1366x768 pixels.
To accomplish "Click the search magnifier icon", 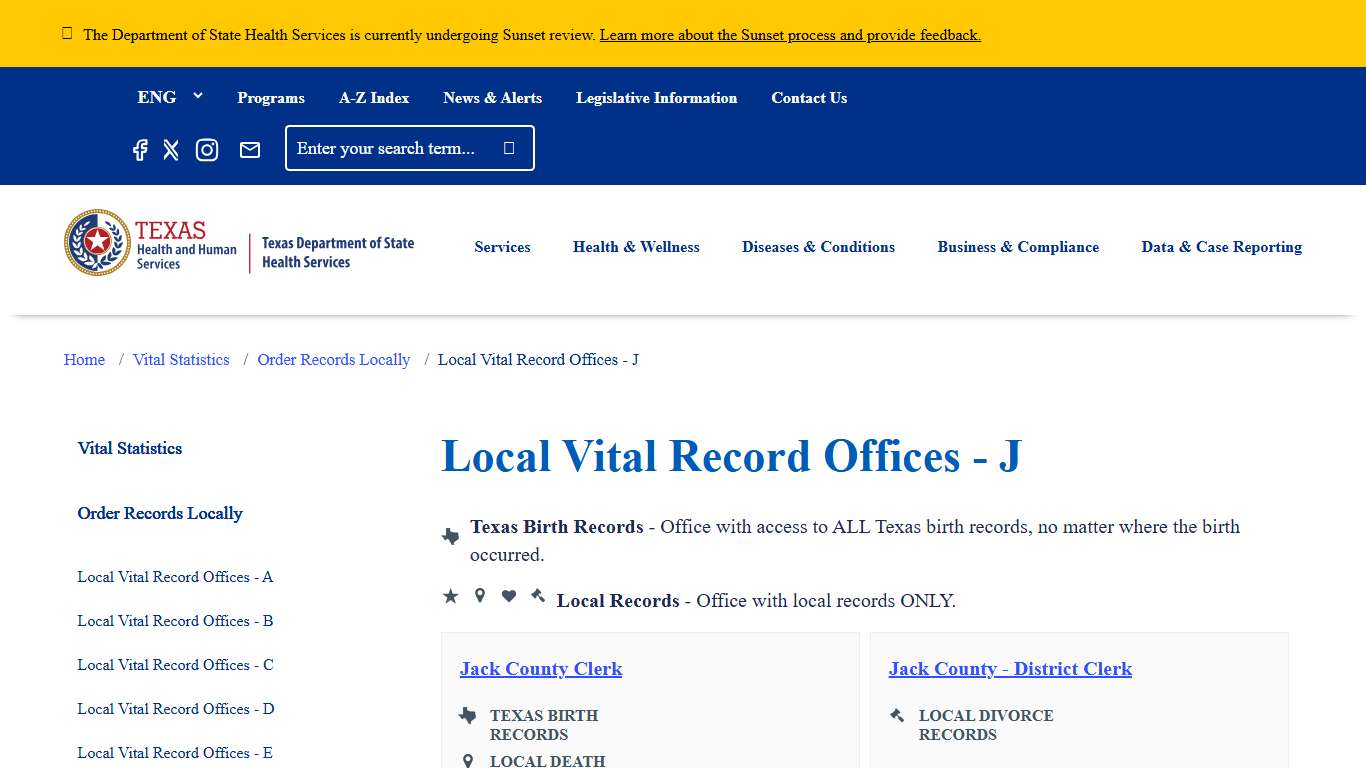I will [x=510, y=147].
